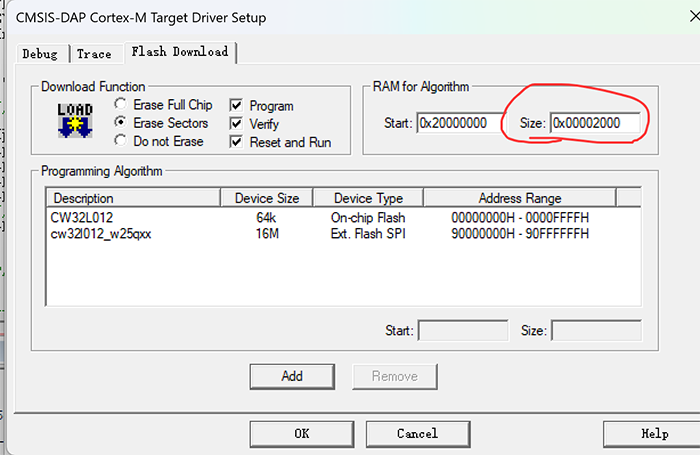The height and width of the screenshot is (455, 700).
Task: Uncheck the Verify checkbox
Action: (236, 124)
